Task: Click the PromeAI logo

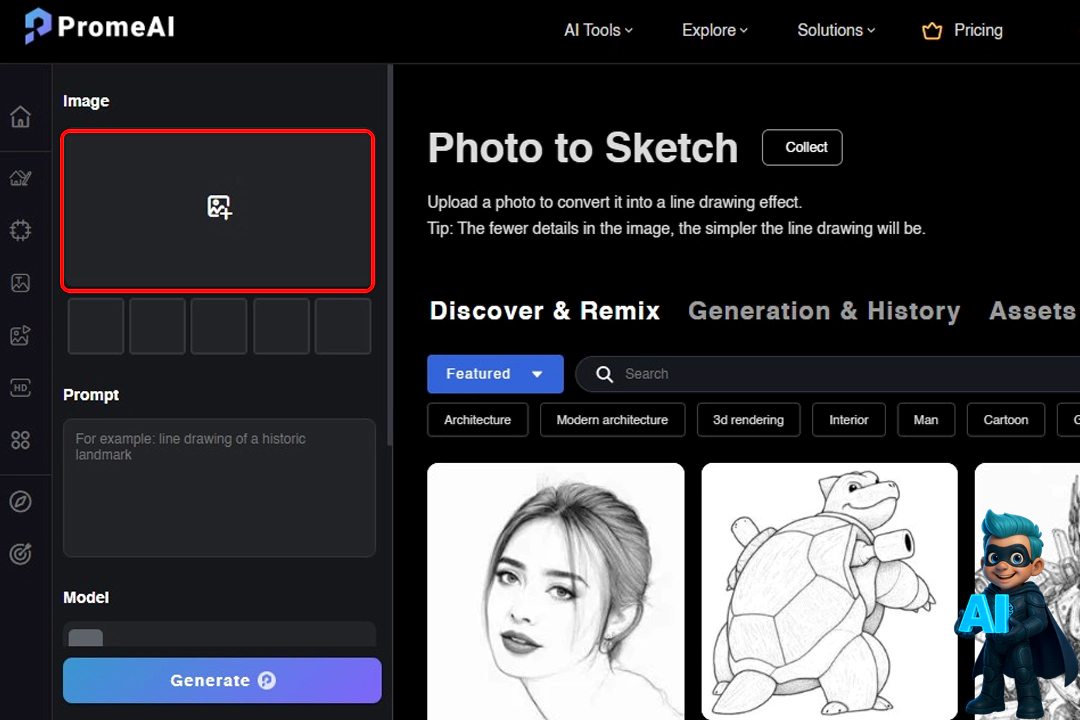Action: [x=100, y=27]
